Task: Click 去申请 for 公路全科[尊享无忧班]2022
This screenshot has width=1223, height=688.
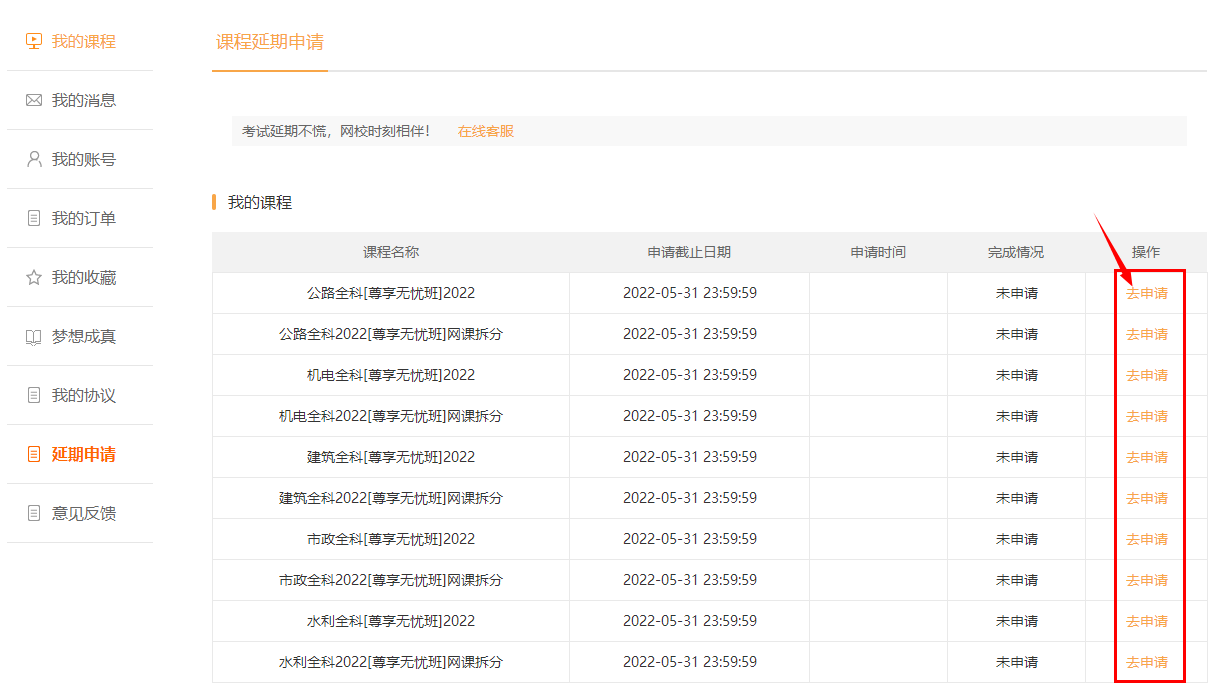Action: tap(1146, 293)
